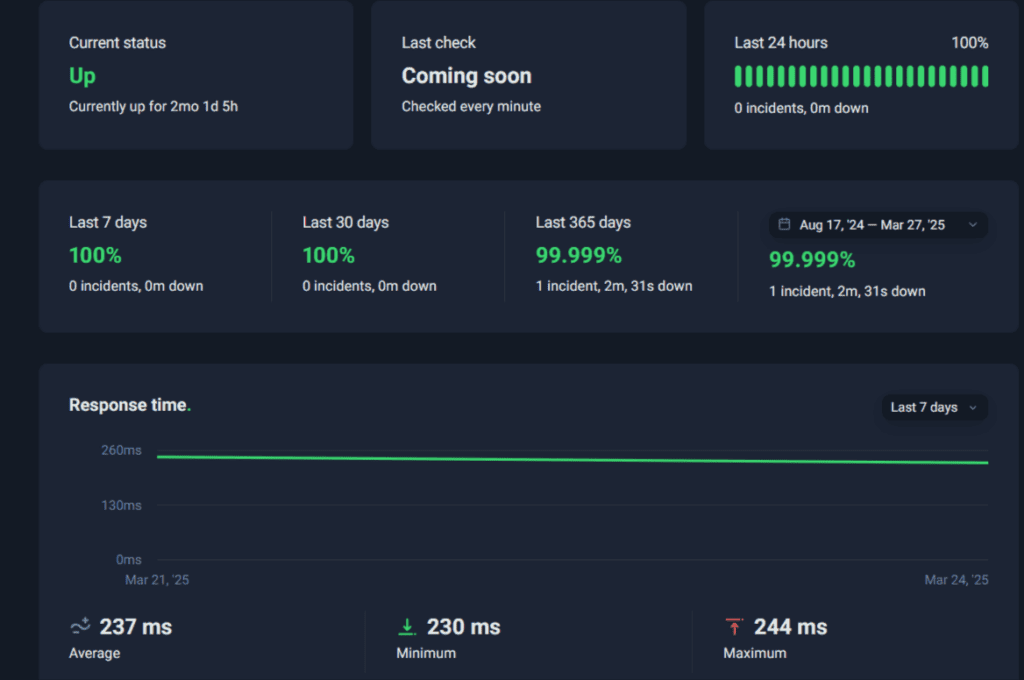Screen dimensions: 1024x680
Task: Click the green response time line
Action: (572, 460)
